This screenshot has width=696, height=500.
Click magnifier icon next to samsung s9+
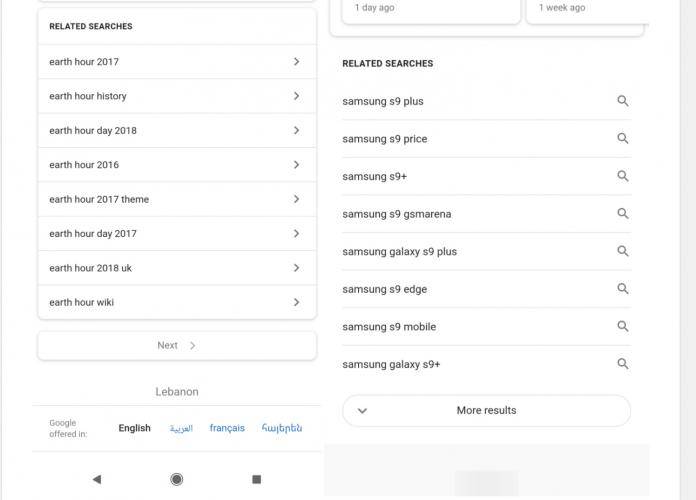coord(623,176)
